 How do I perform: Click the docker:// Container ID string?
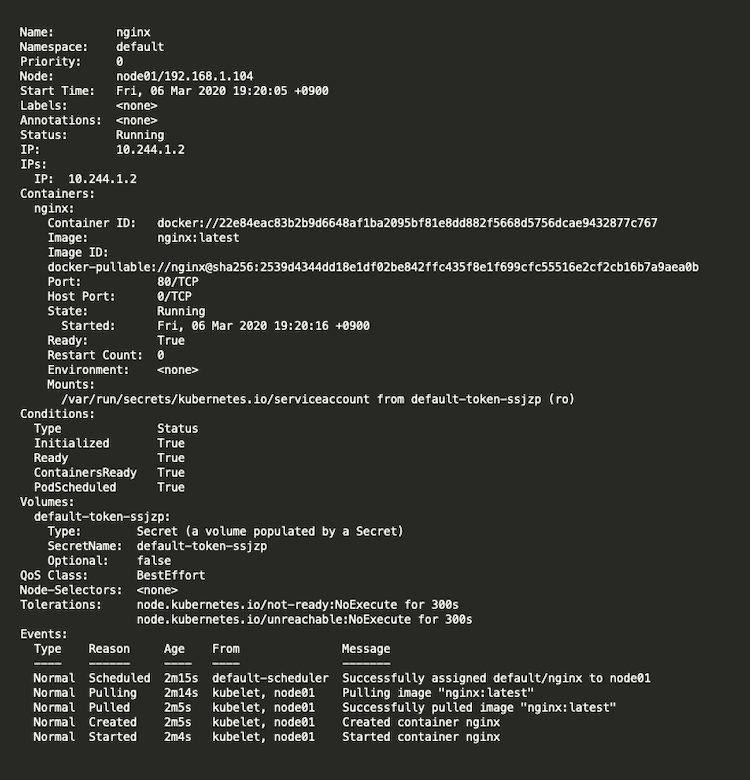[x=407, y=223]
